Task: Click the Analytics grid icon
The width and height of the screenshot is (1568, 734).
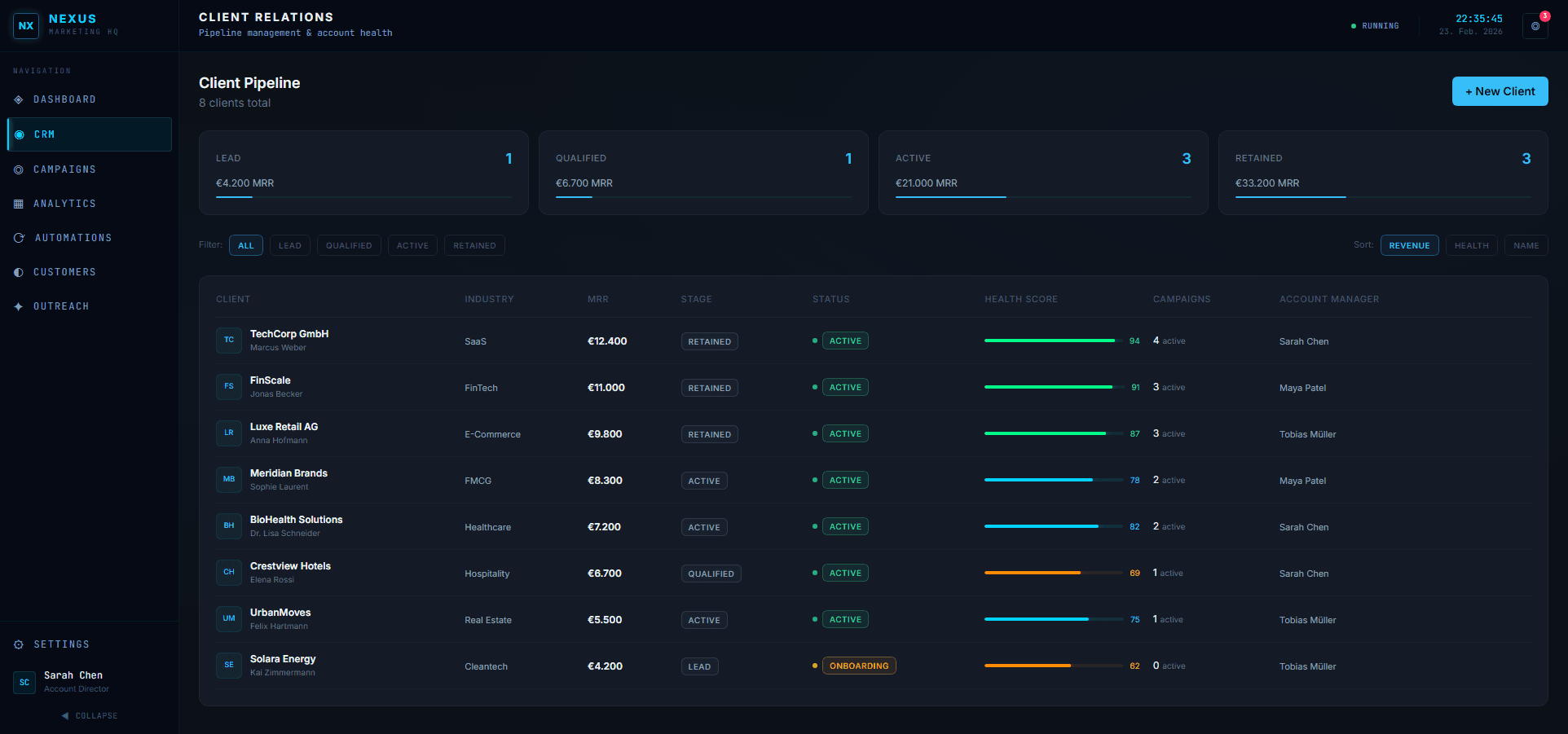Action: 18,203
